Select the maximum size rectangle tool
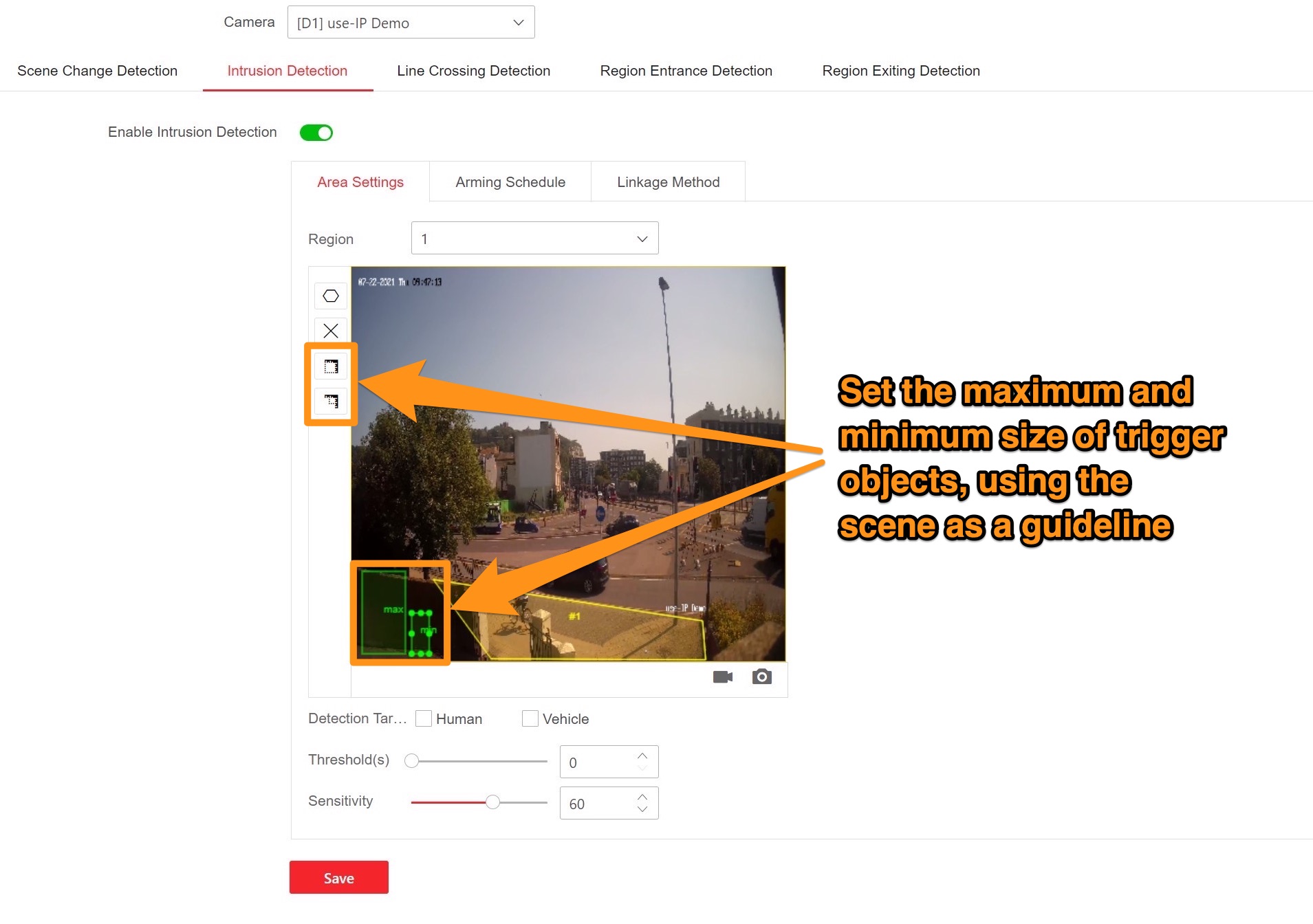1313x924 pixels. (x=331, y=366)
